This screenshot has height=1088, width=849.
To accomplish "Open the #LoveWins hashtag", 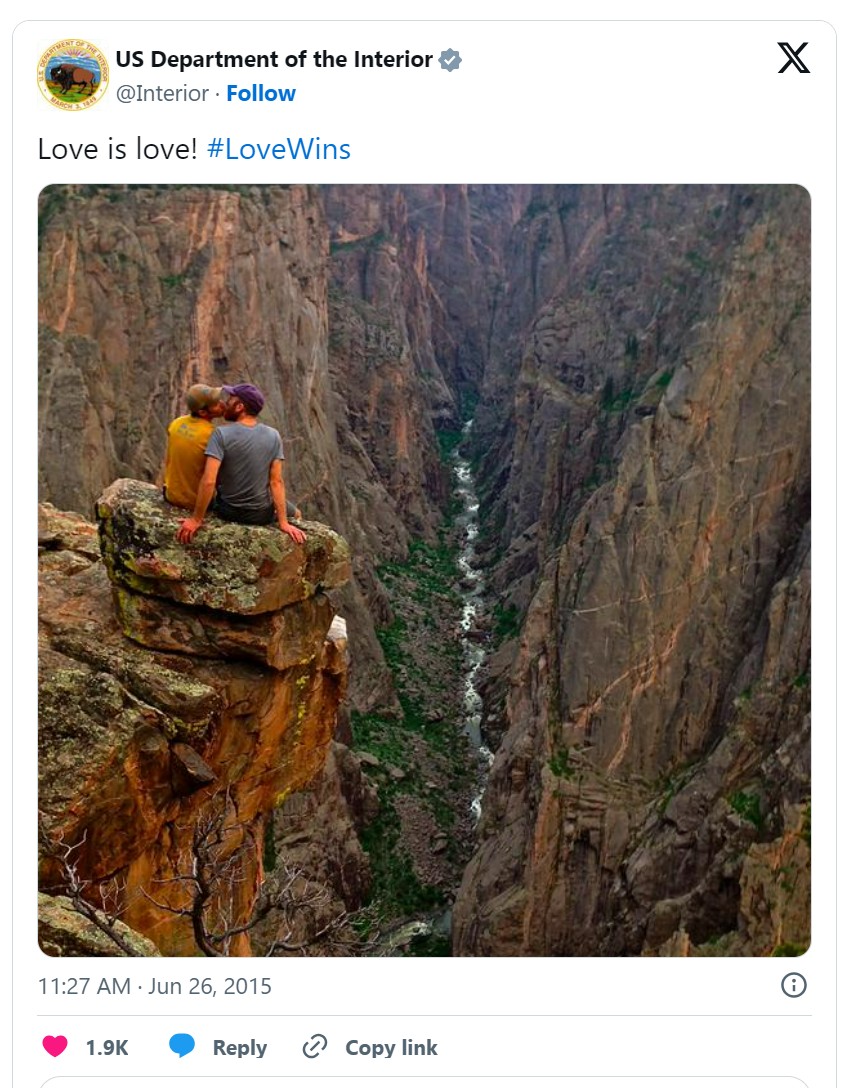I will pyautogui.click(x=278, y=150).
